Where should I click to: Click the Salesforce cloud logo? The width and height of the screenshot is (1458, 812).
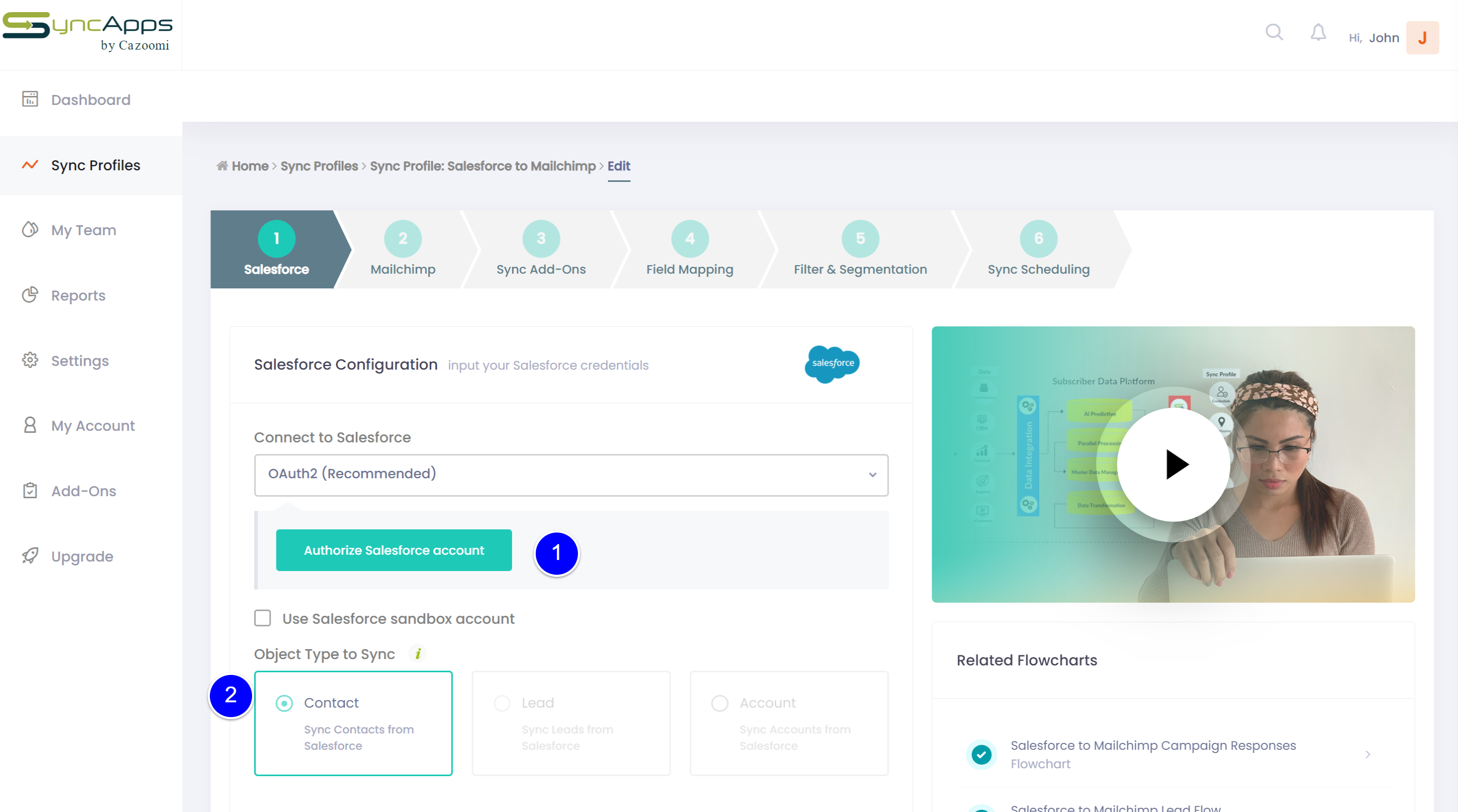[832, 363]
